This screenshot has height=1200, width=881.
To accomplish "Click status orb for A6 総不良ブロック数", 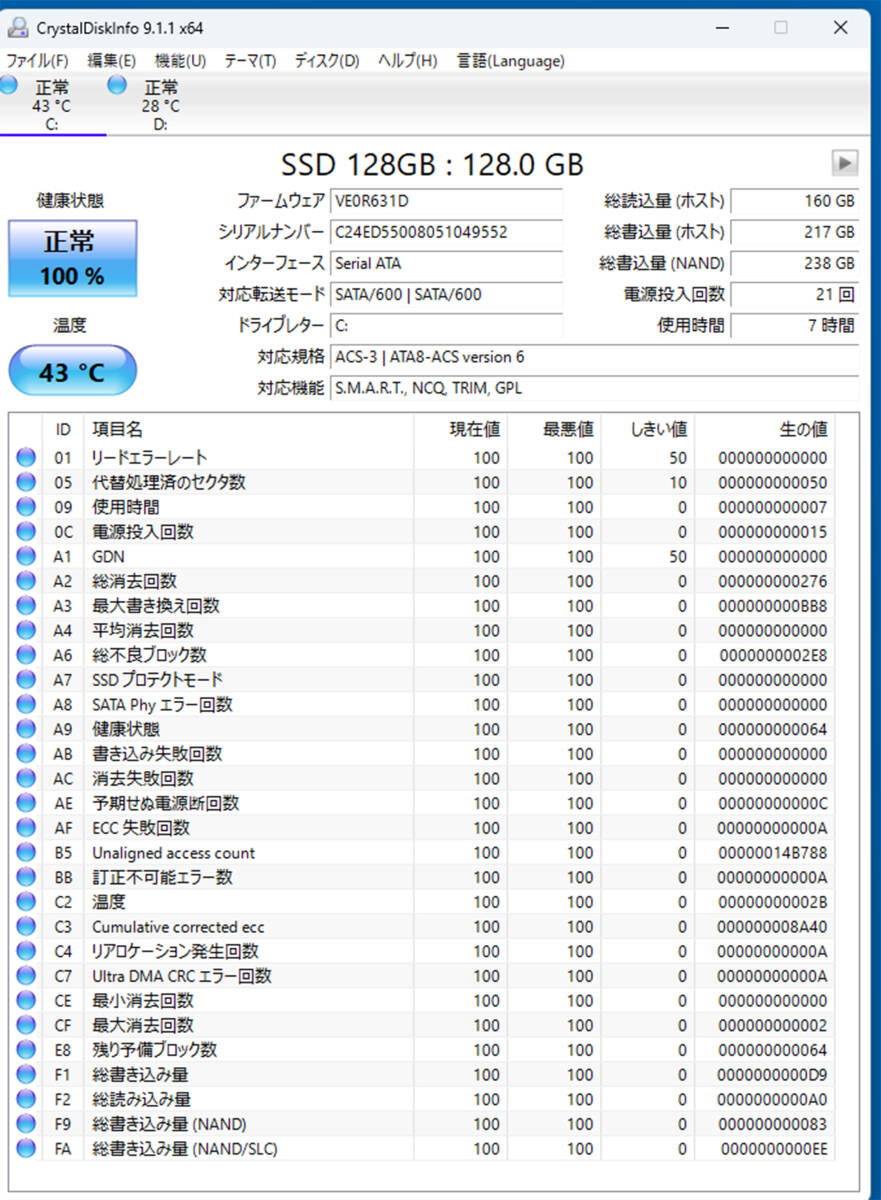I will point(26,655).
